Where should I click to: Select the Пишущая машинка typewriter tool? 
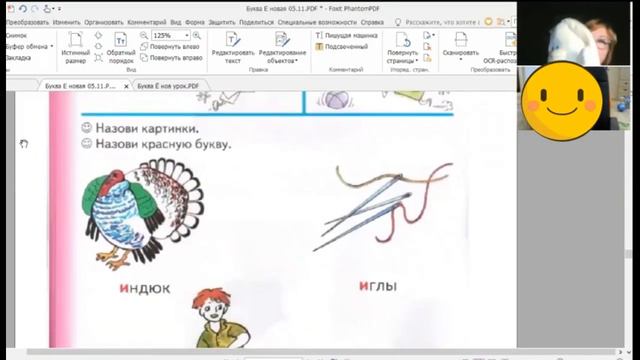[347, 36]
